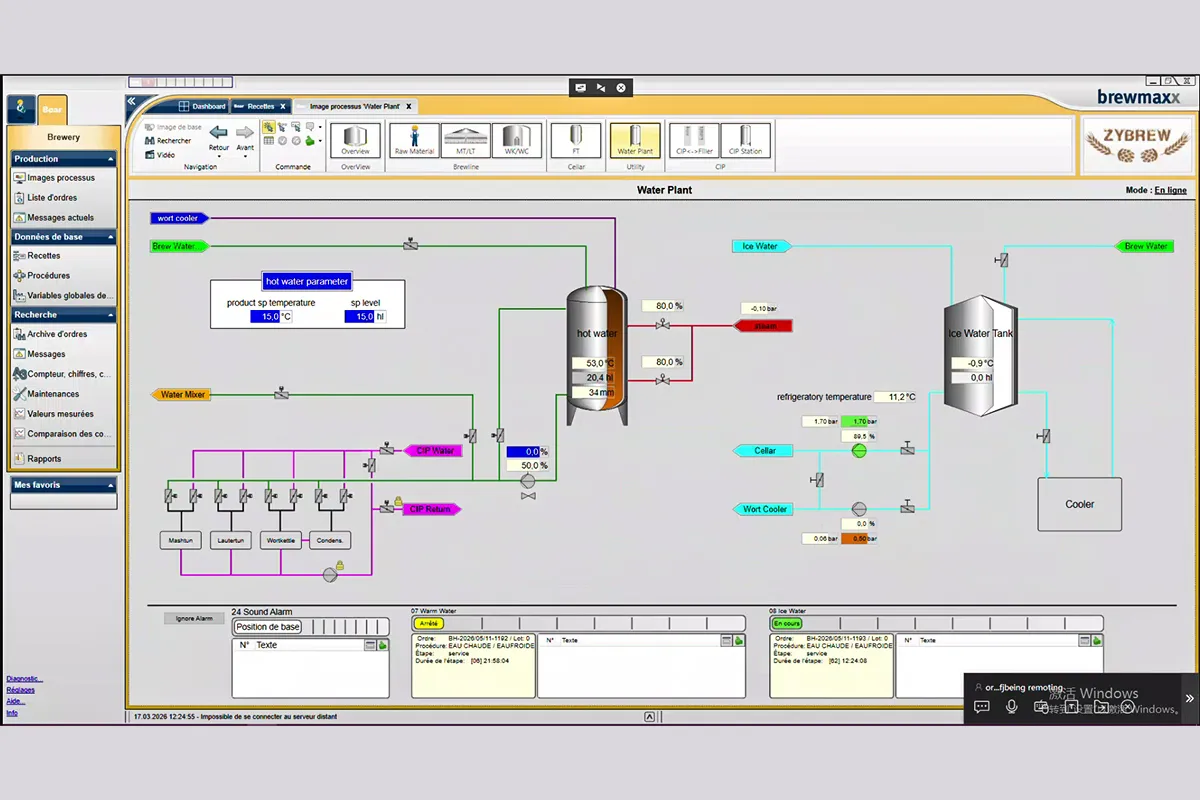Edit product sp temperature field 15,0
This screenshot has width=1200, height=800.
(x=265, y=316)
